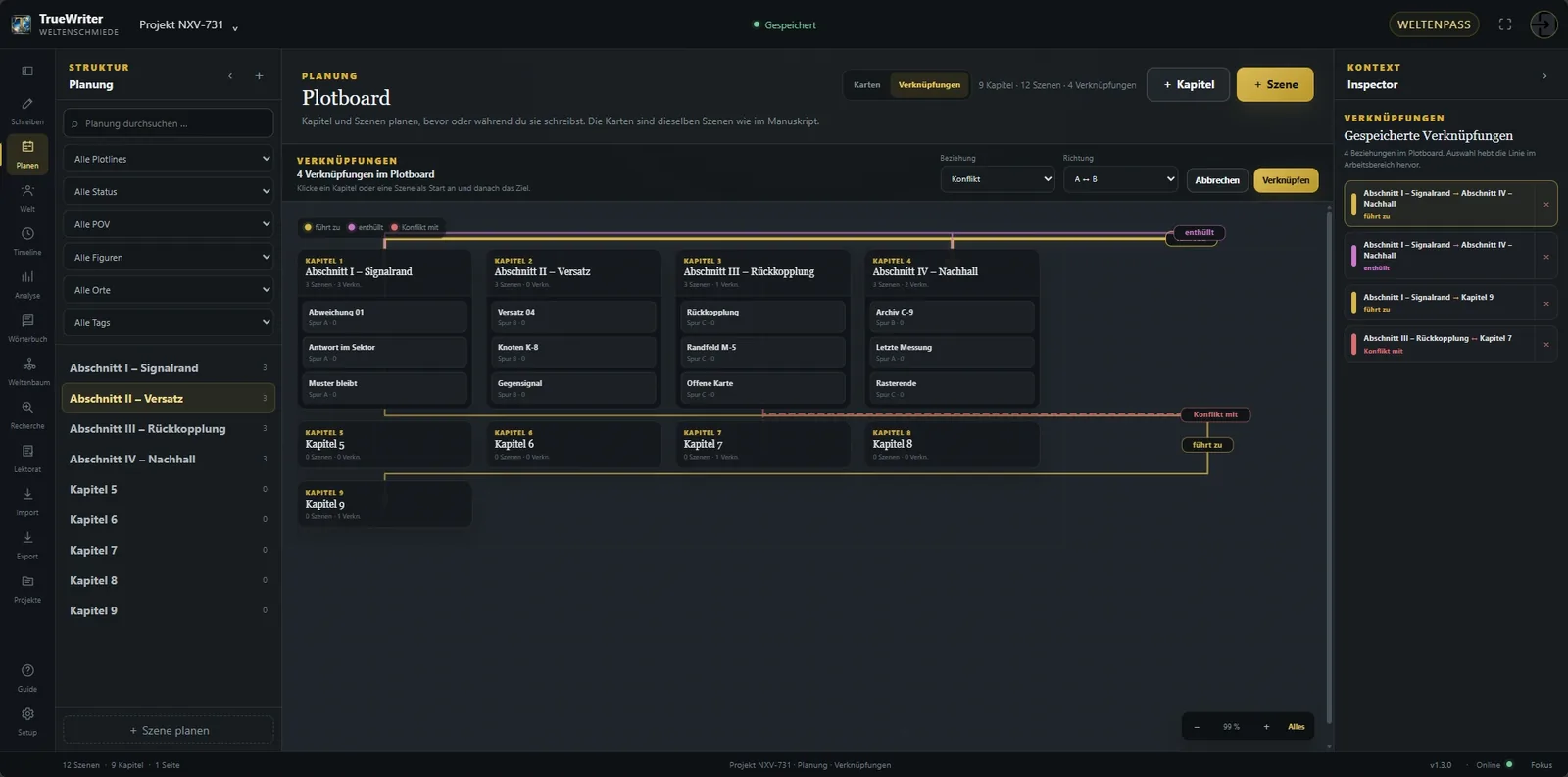Open the Export icon
The image size is (1568, 777).
pyautogui.click(x=27, y=545)
